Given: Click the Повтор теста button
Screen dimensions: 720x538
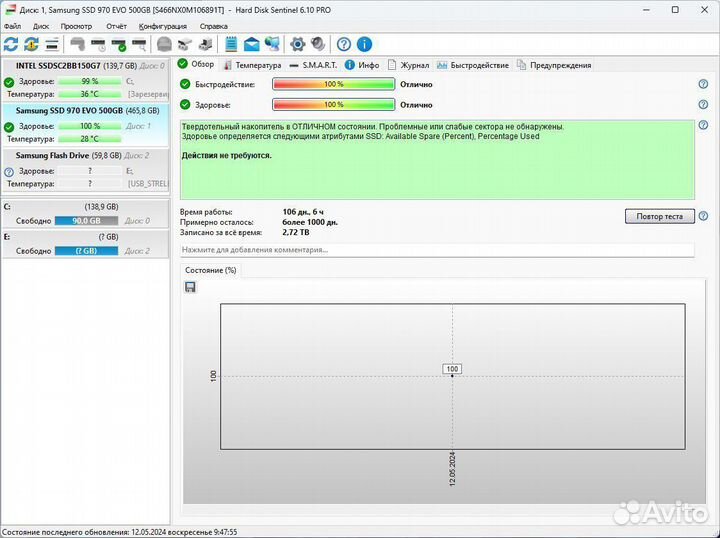Looking at the screenshot, I should click(659, 216).
